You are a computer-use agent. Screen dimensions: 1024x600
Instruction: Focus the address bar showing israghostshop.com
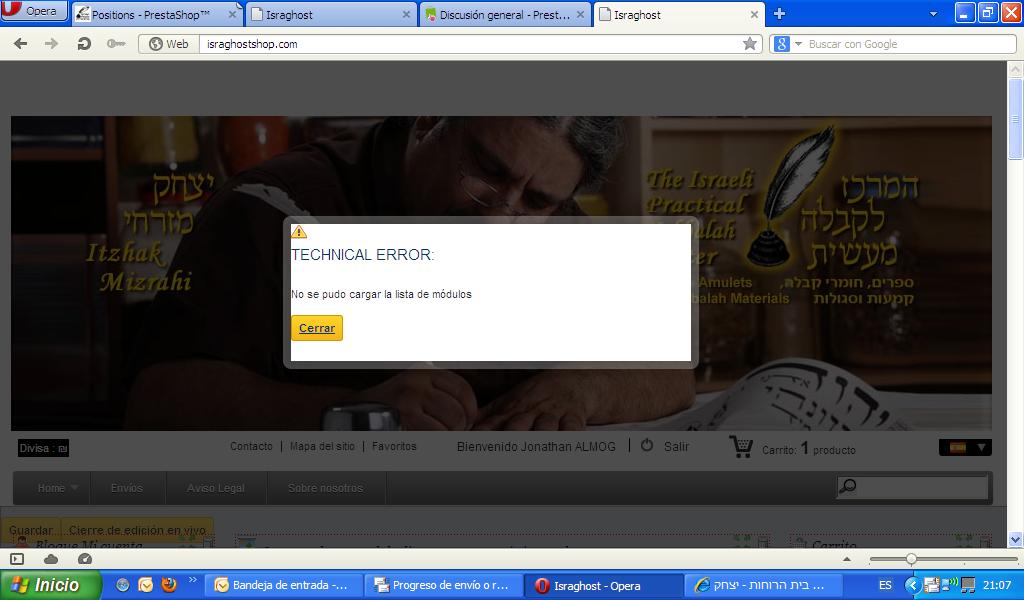click(x=470, y=44)
